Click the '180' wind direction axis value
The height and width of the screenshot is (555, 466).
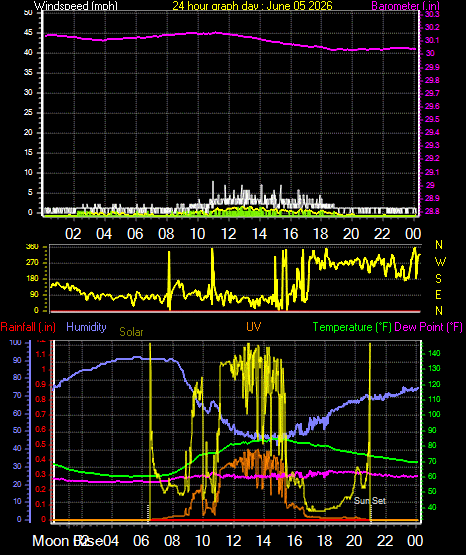coord(32,279)
